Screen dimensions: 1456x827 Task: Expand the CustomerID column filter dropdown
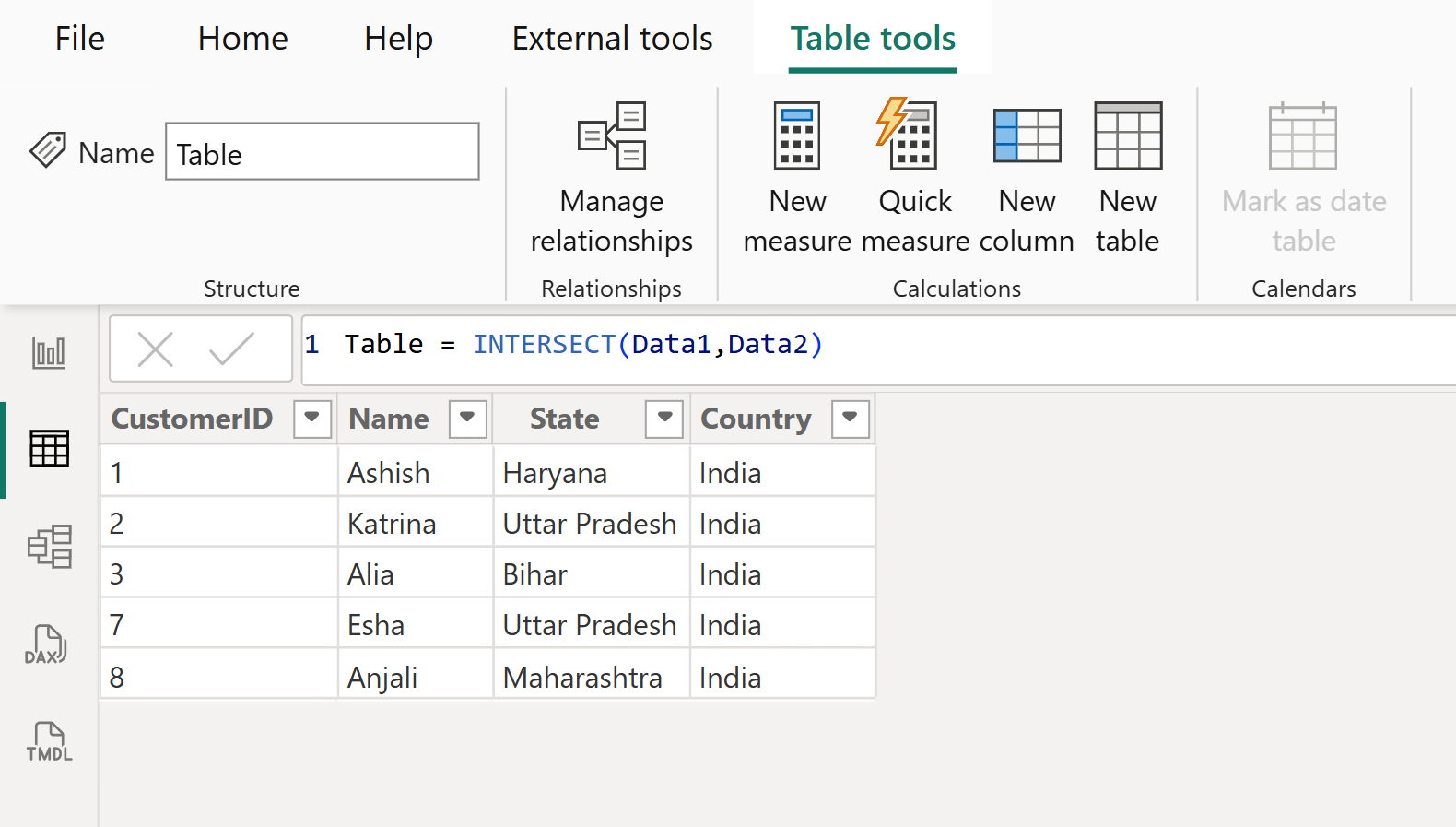pyautogui.click(x=312, y=419)
